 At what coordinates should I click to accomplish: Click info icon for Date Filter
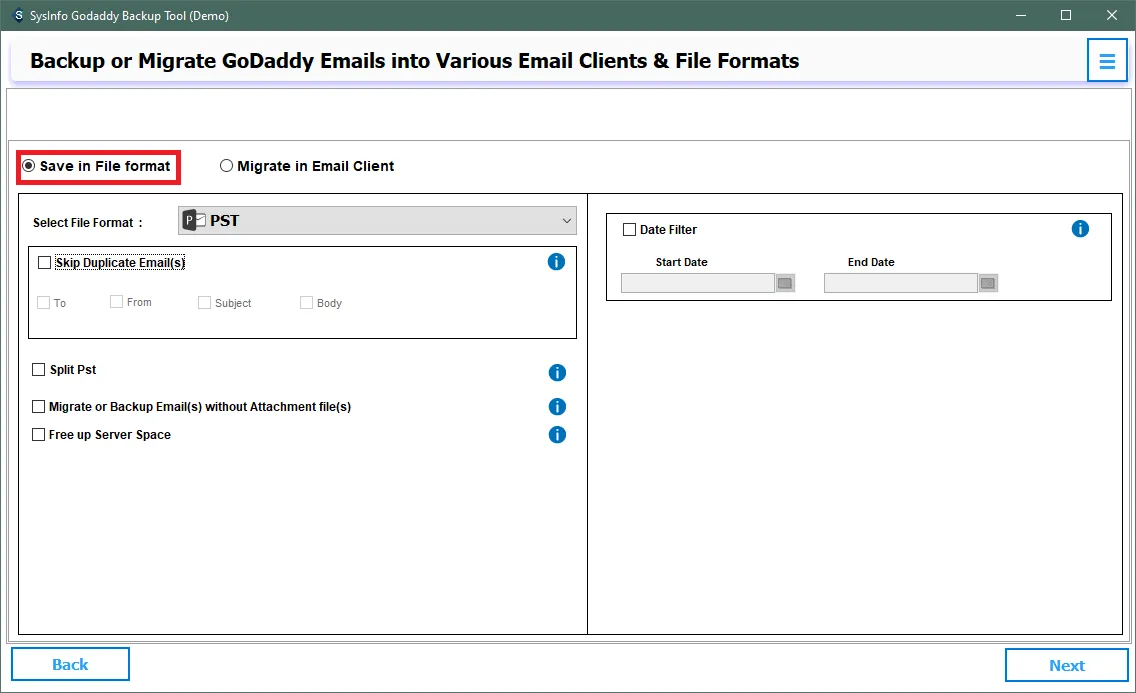tap(1080, 229)
